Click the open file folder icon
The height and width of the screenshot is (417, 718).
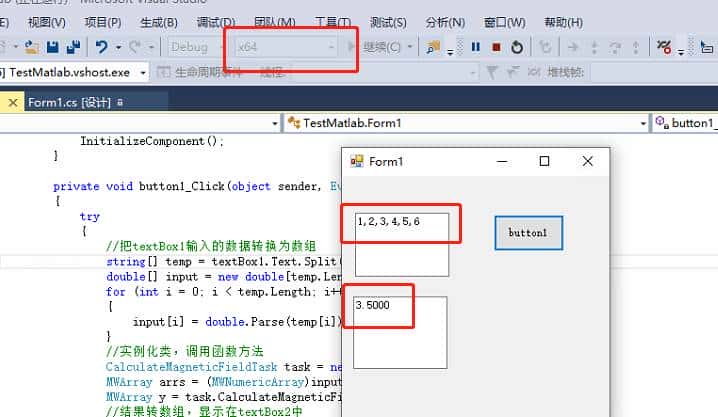pyautogui.click(x=32, y=47)
